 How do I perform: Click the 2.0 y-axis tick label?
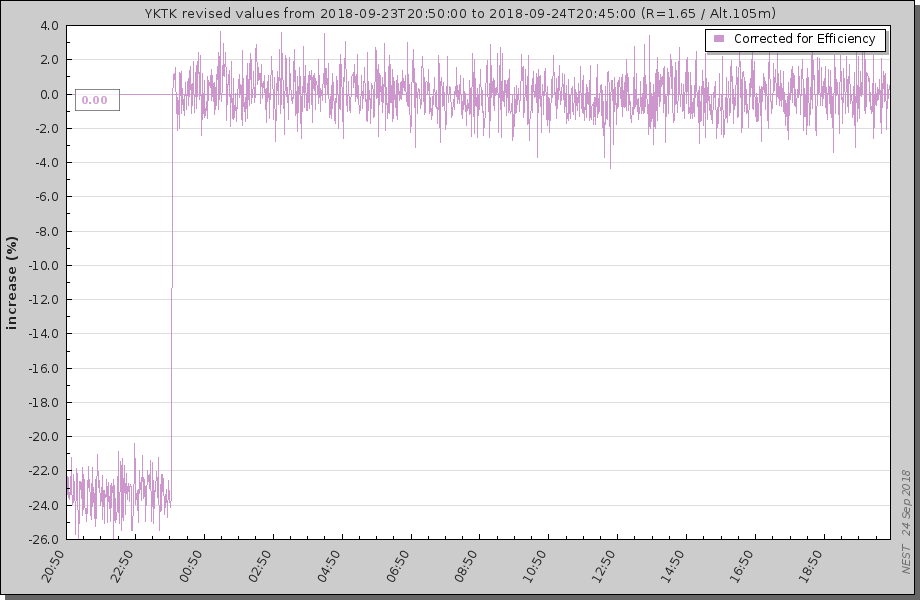click(x=49, y=60)
